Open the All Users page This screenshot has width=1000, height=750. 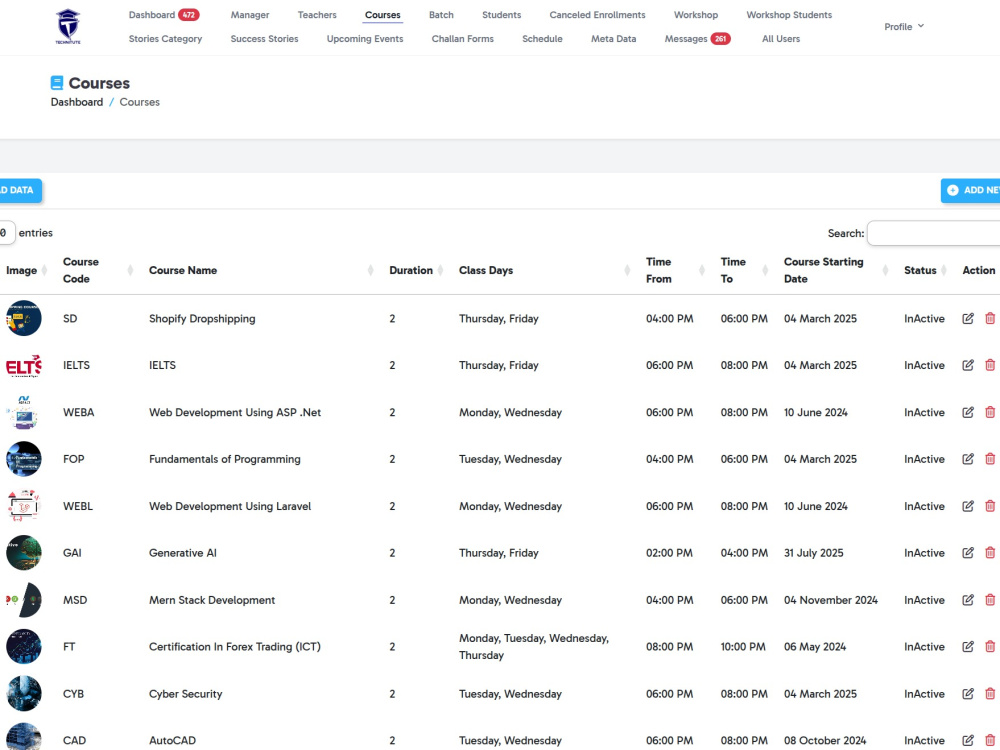coord(781,39)
